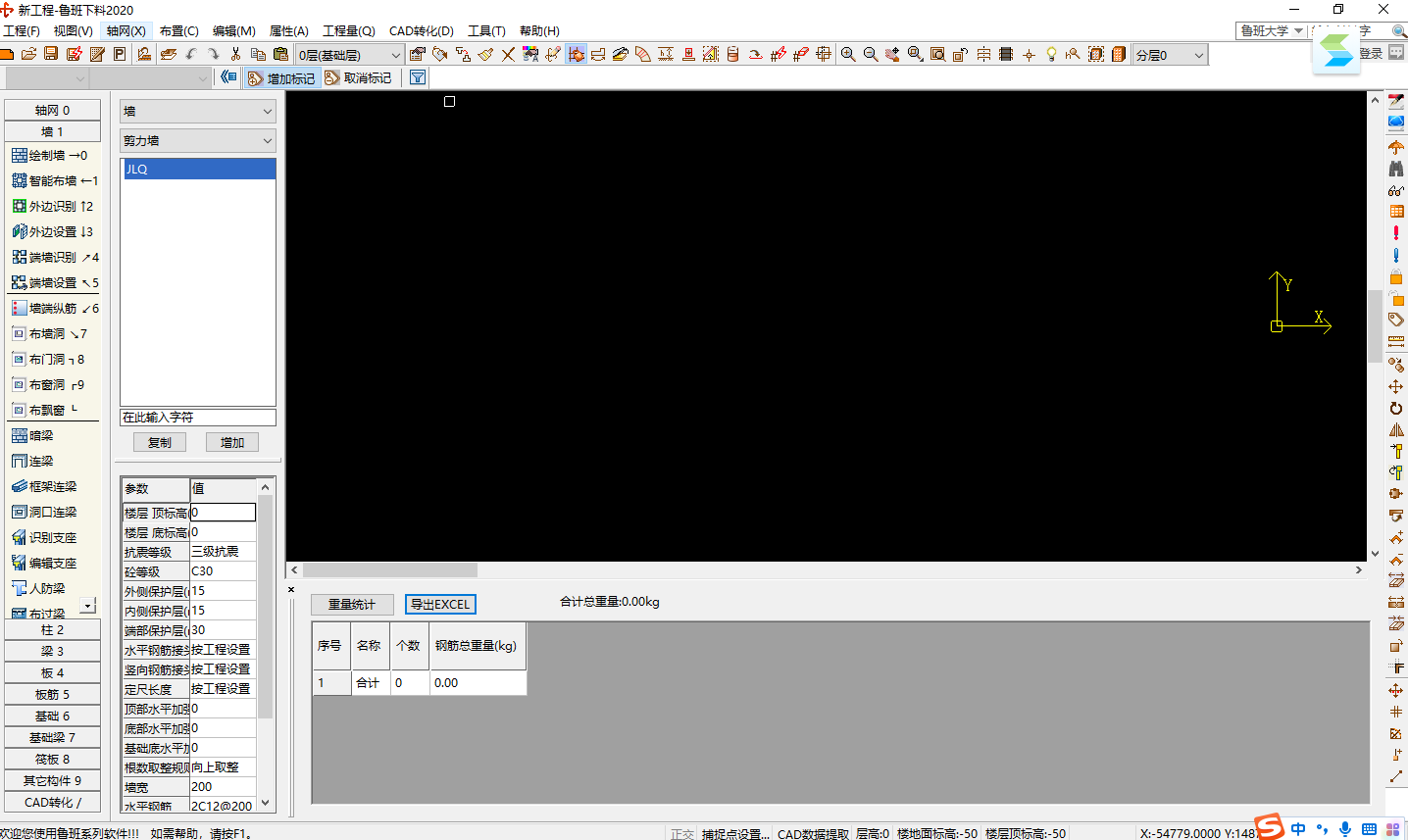Open the 分层0 dropdown
The width and height of the screenshot is (1408, 840).
point(1170,55)
